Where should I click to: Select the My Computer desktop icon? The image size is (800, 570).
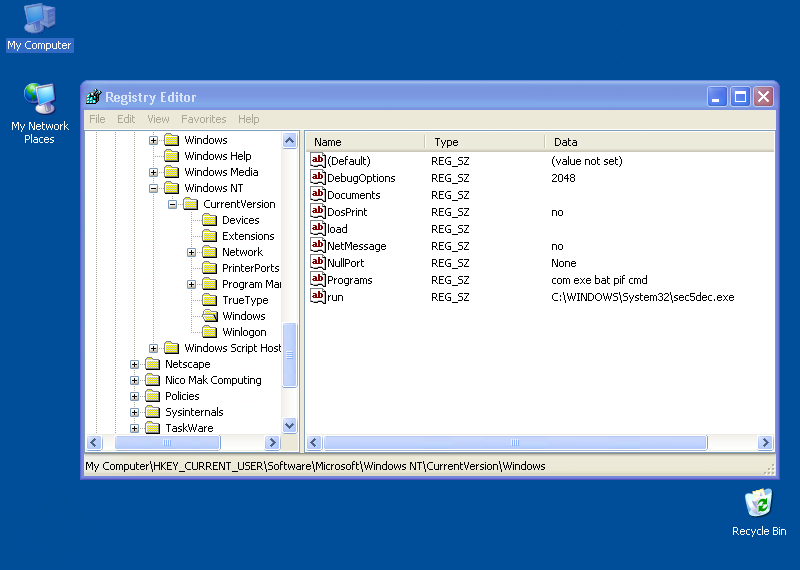click(x=39, y=28)
